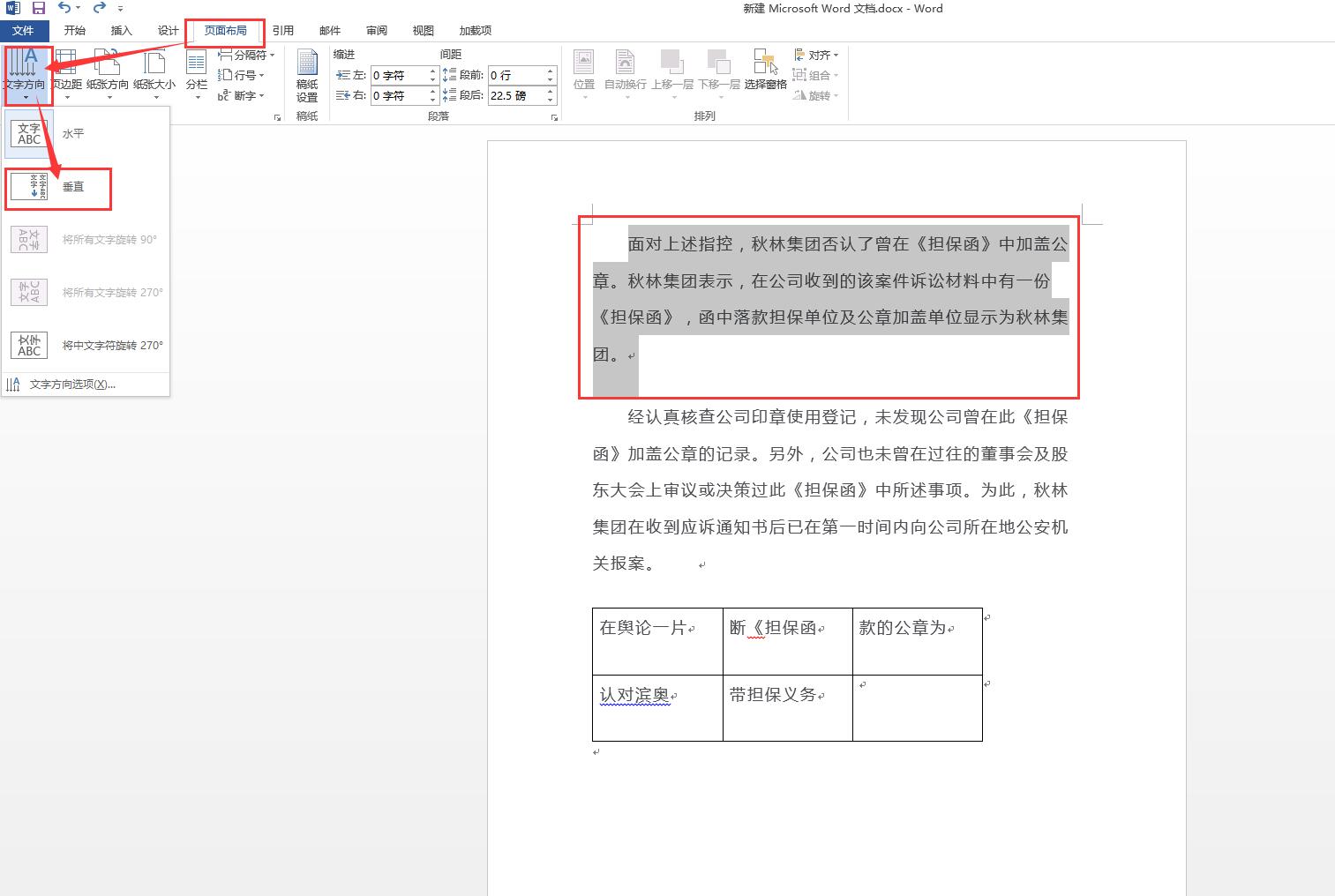Screen dimensions: 1335x896
Task: Switch to the 开始 tab
Action: pyautogui.click(x=75, y=31)
